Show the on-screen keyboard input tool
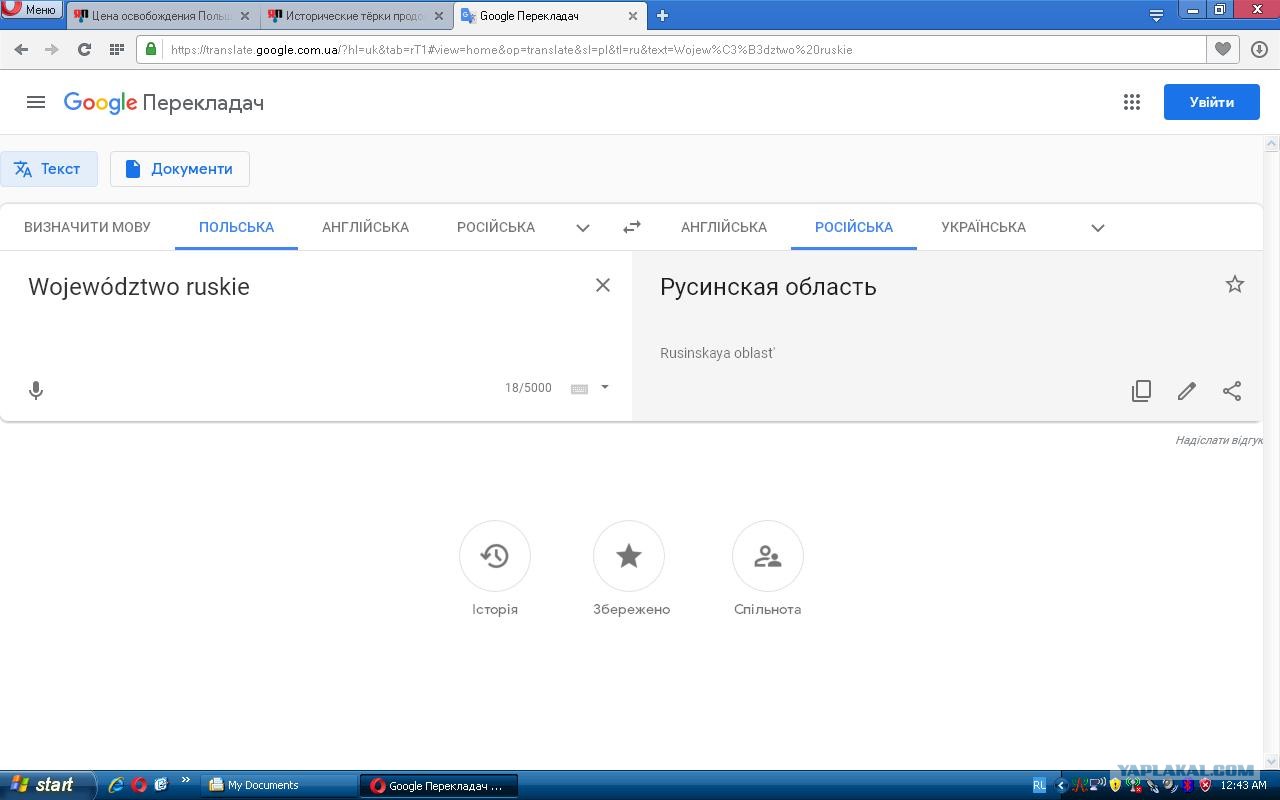The width and height of the screenshot is (1280, 800). click(579, 388)
